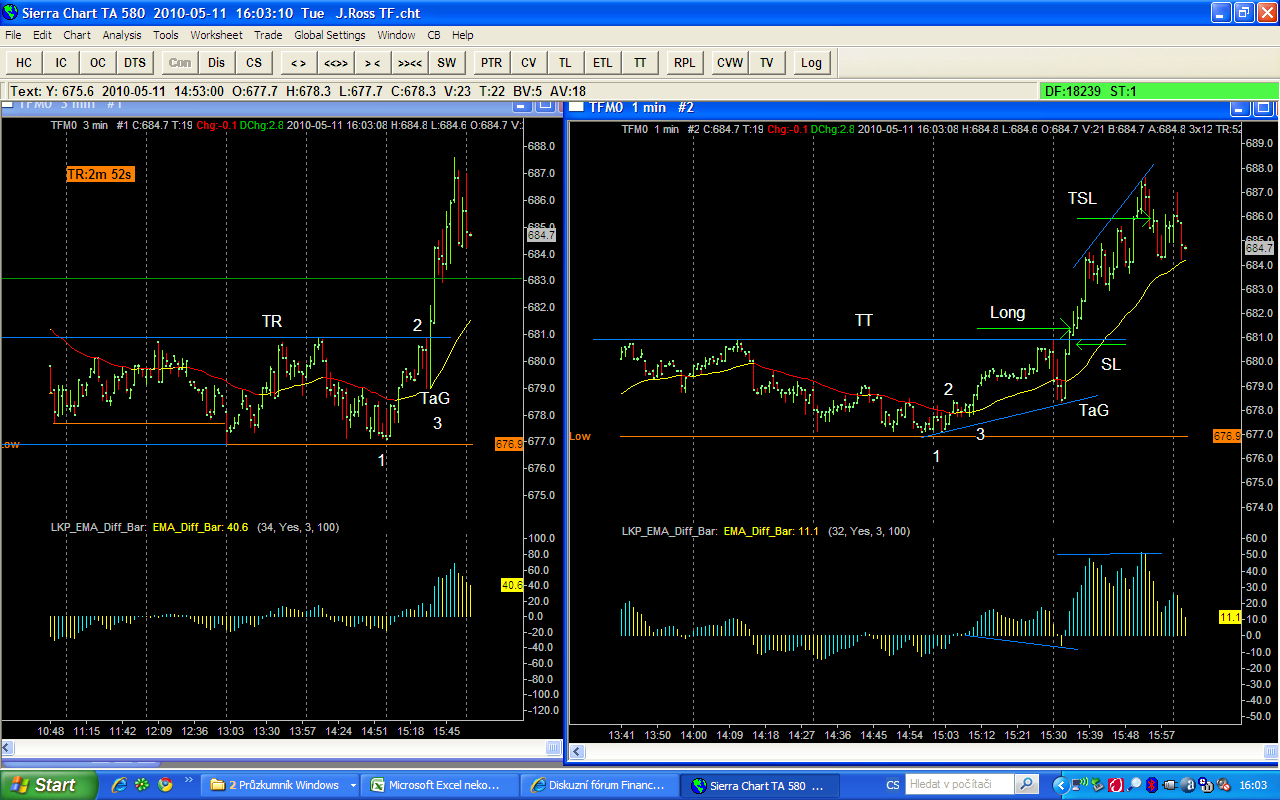Select the TL trend line tool

565,63
